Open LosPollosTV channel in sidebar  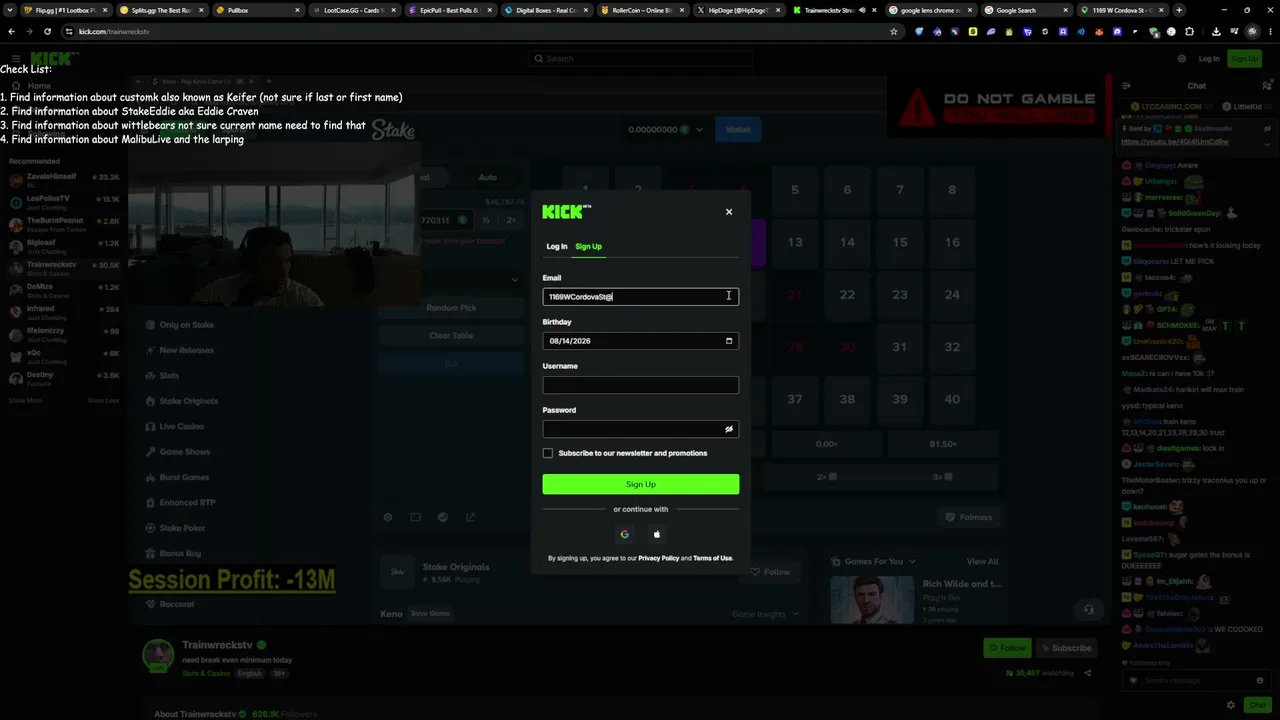[65, 203]
